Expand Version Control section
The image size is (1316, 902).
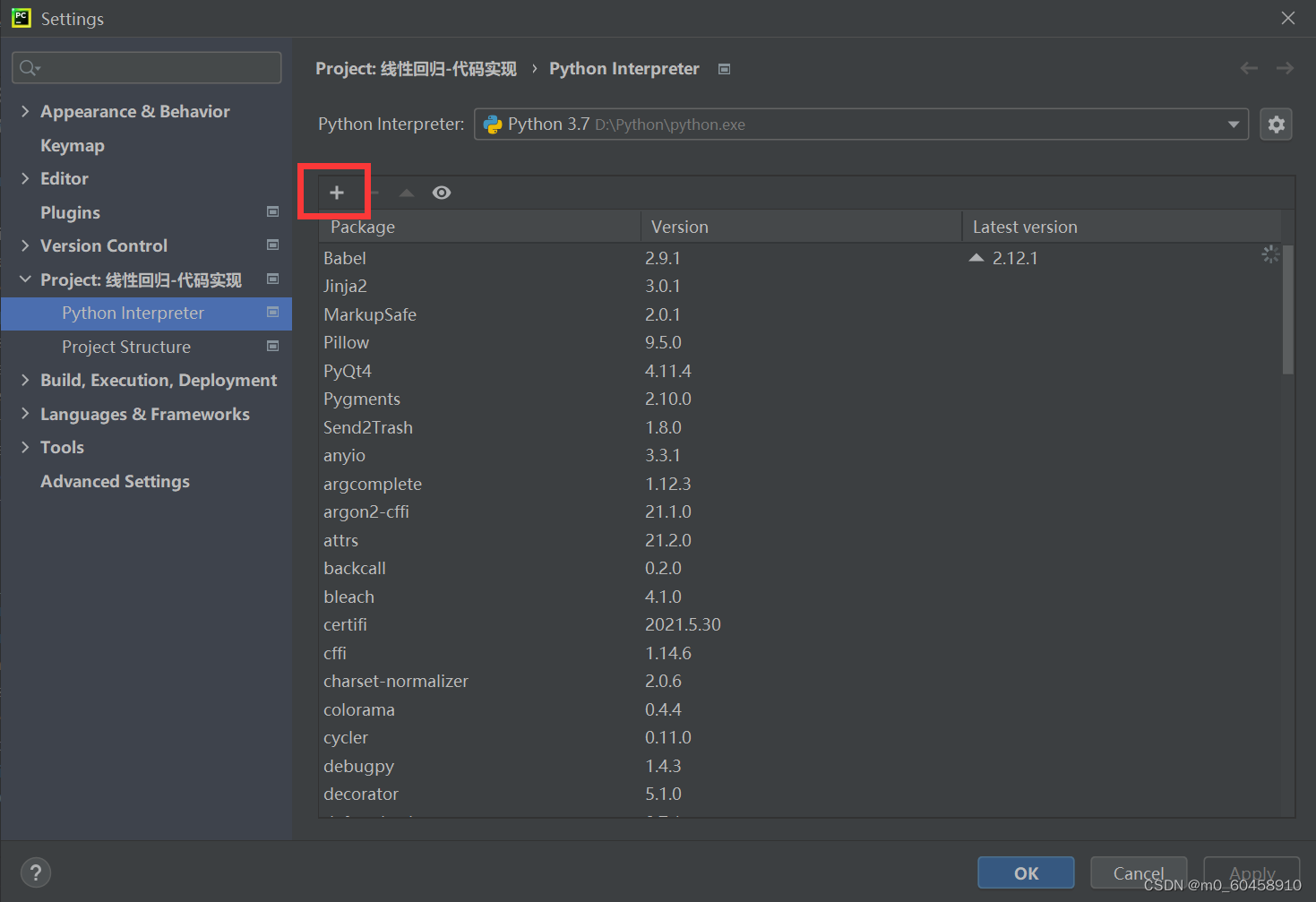point(25,245)
